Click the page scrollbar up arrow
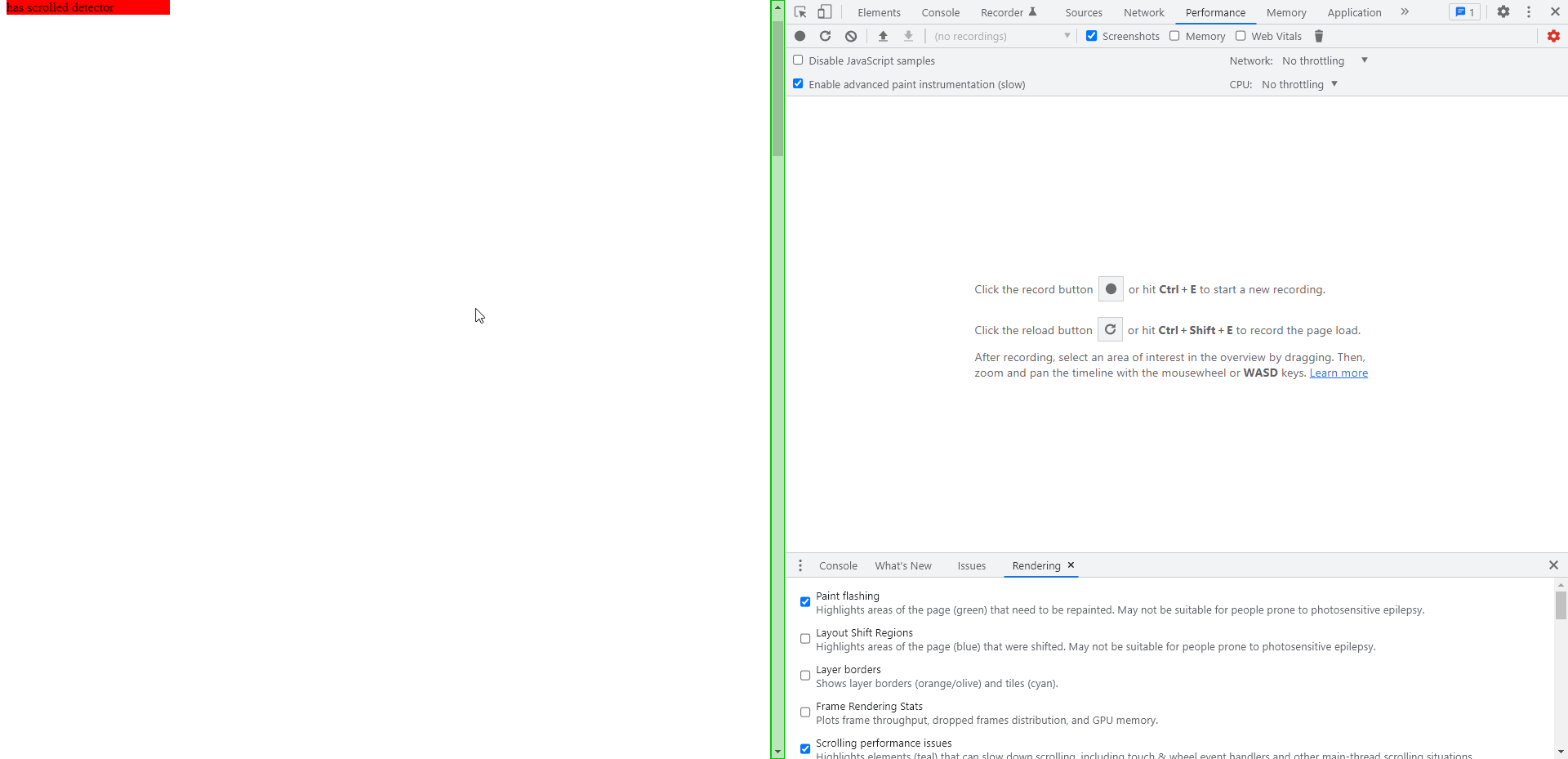 [x=777, y=7]
